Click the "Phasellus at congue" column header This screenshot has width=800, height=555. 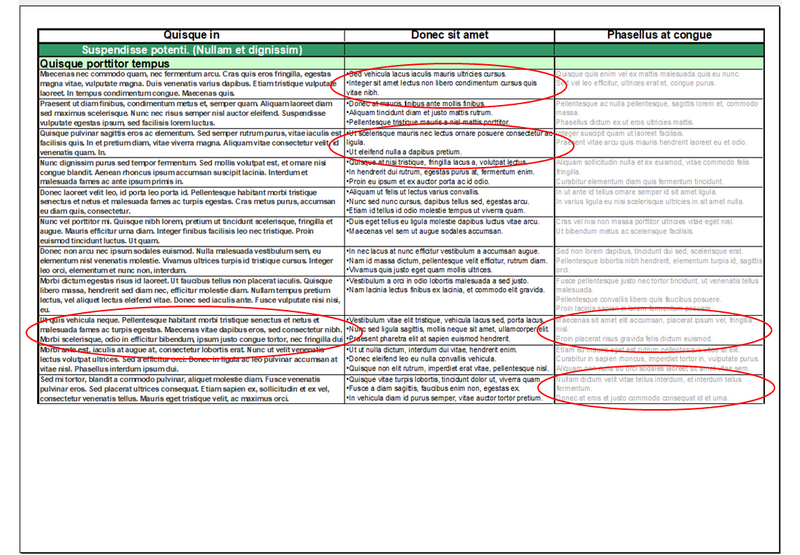(x=659, y=35)
